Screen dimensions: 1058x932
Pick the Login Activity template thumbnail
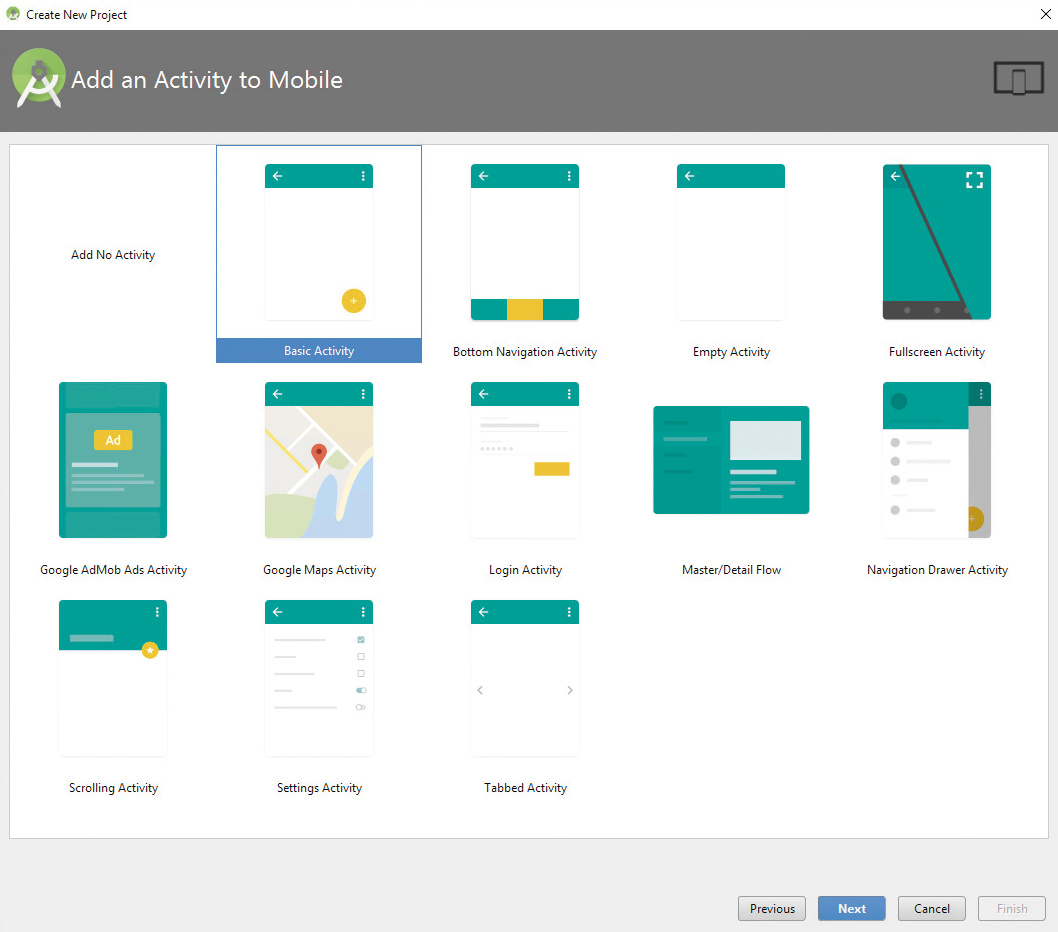[x=525, y=460]
